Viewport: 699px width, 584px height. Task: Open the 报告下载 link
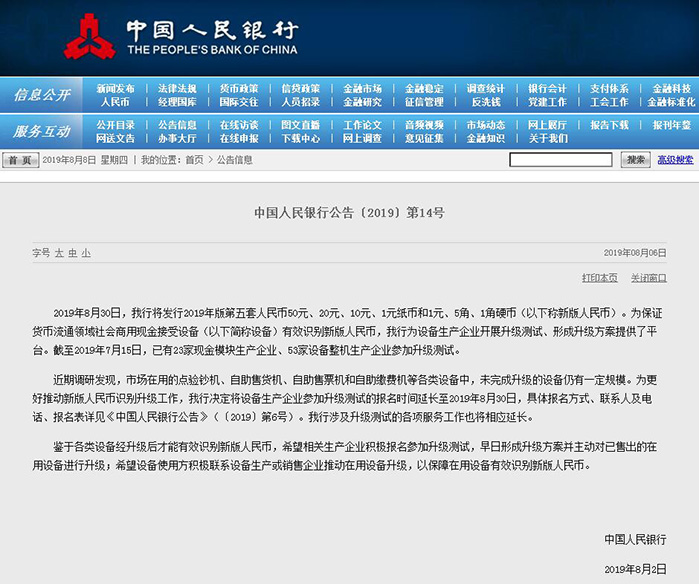point(609,125)
